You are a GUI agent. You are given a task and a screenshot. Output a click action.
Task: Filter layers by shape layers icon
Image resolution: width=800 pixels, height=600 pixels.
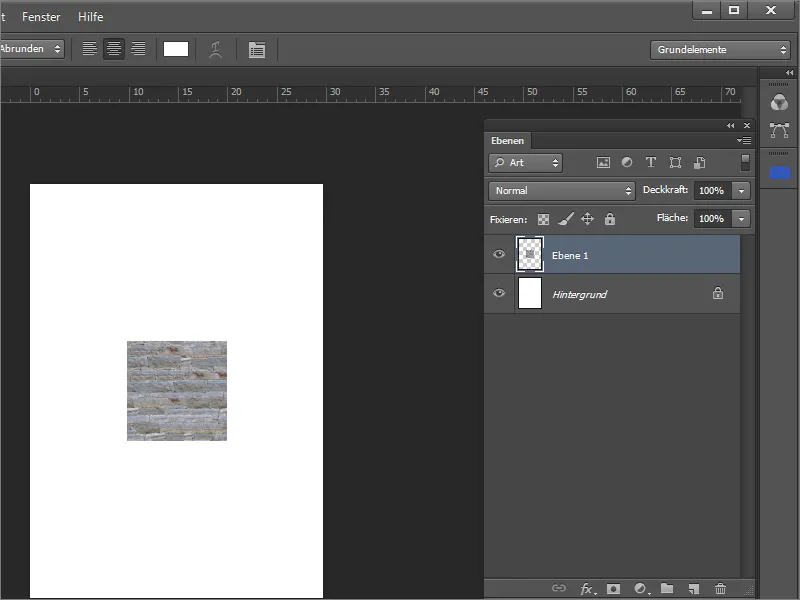tap(676, 163)
